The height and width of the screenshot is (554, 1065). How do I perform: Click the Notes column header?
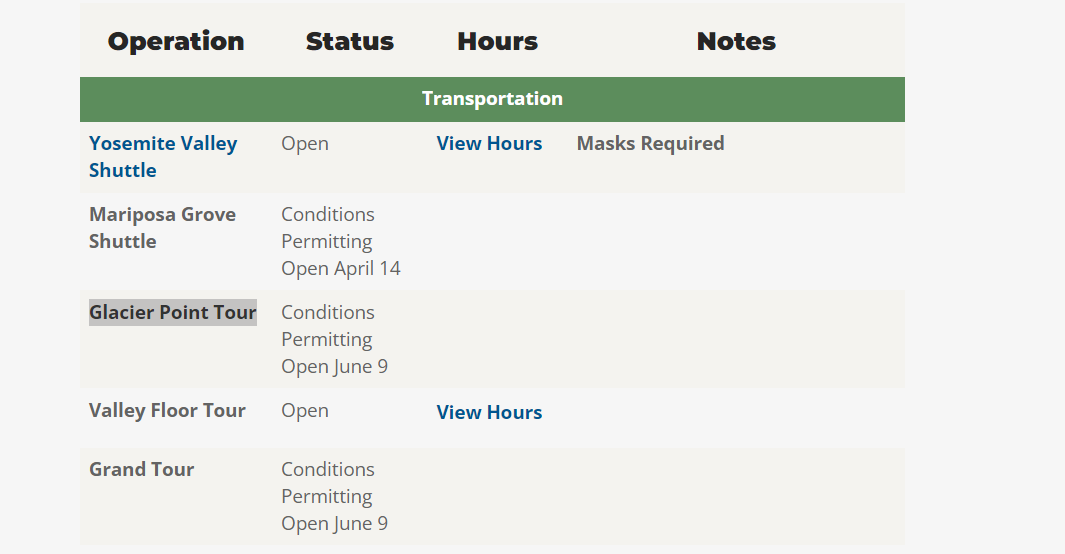[736, 41]
